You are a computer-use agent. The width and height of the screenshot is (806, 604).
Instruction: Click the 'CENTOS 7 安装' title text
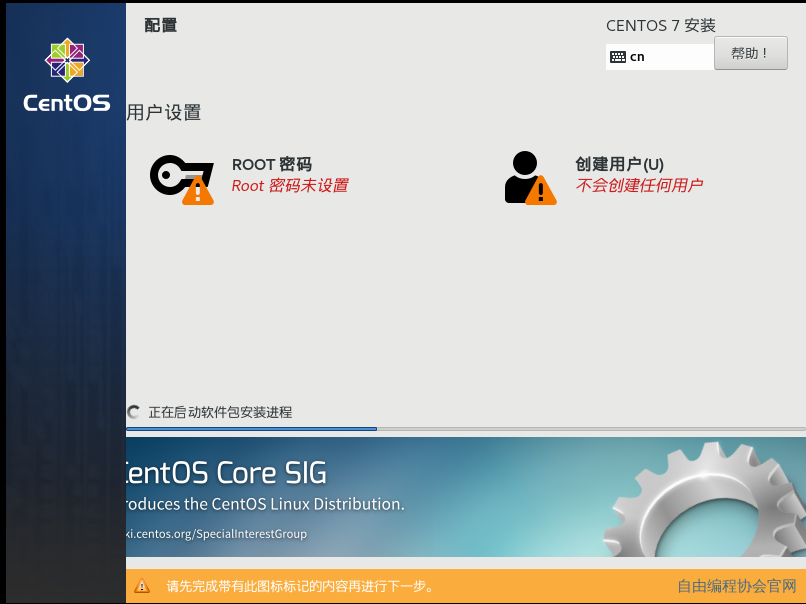tap(661, 26)
